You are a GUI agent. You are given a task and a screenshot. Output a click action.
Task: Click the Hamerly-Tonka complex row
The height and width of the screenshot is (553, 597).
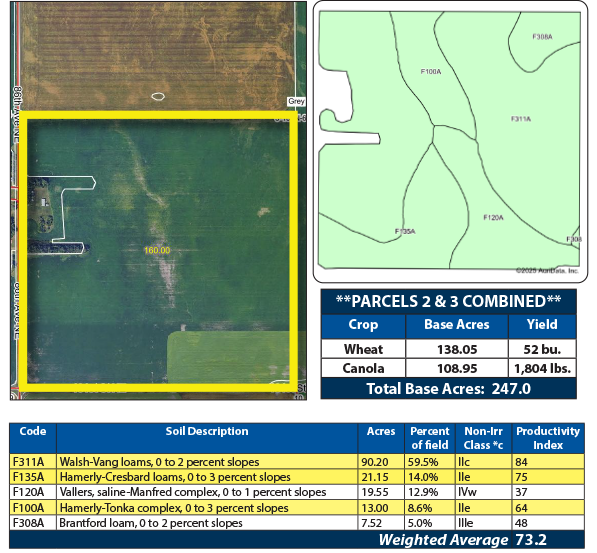coord(297,508)
